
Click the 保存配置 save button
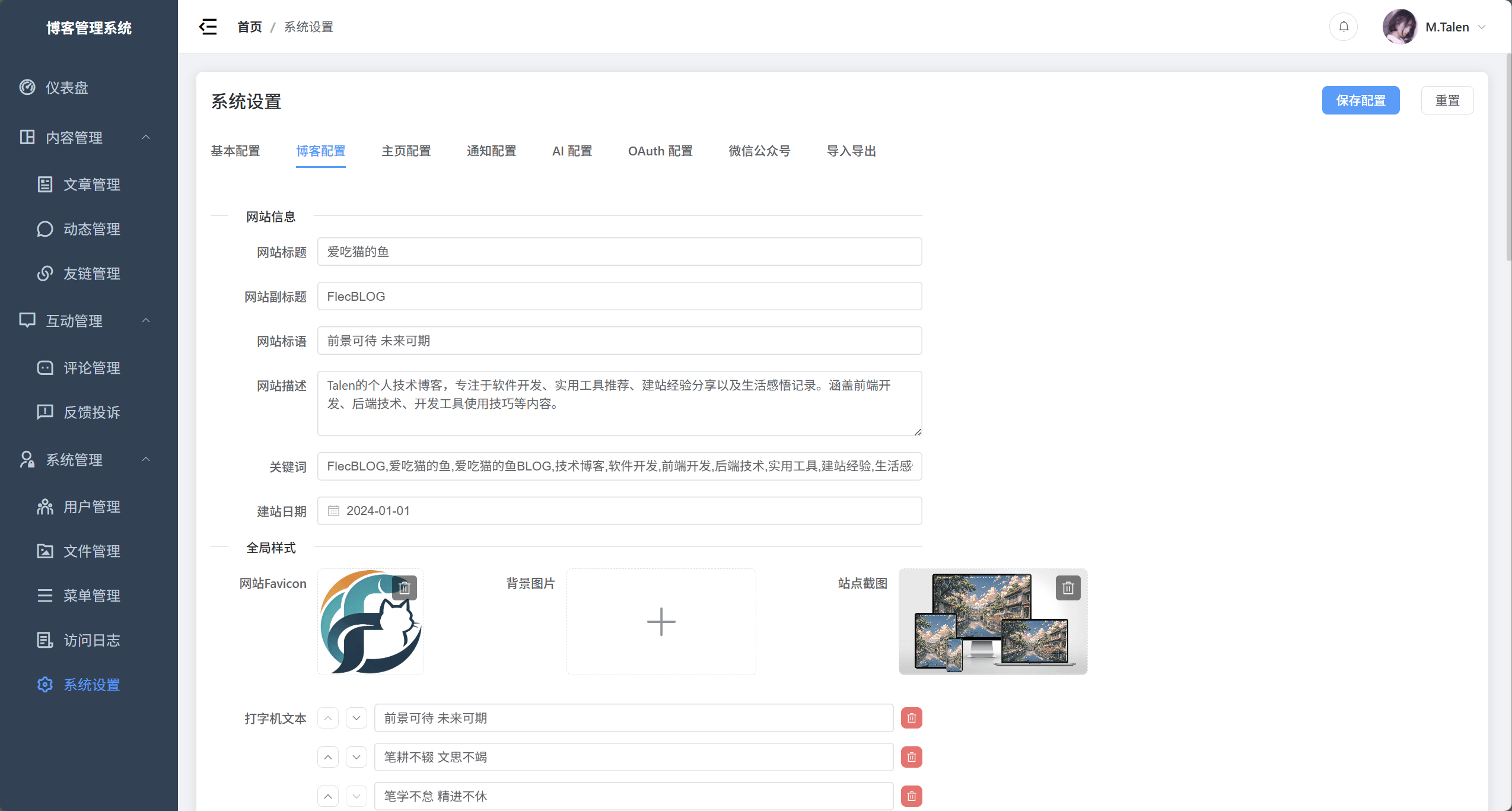(1361, 100)
